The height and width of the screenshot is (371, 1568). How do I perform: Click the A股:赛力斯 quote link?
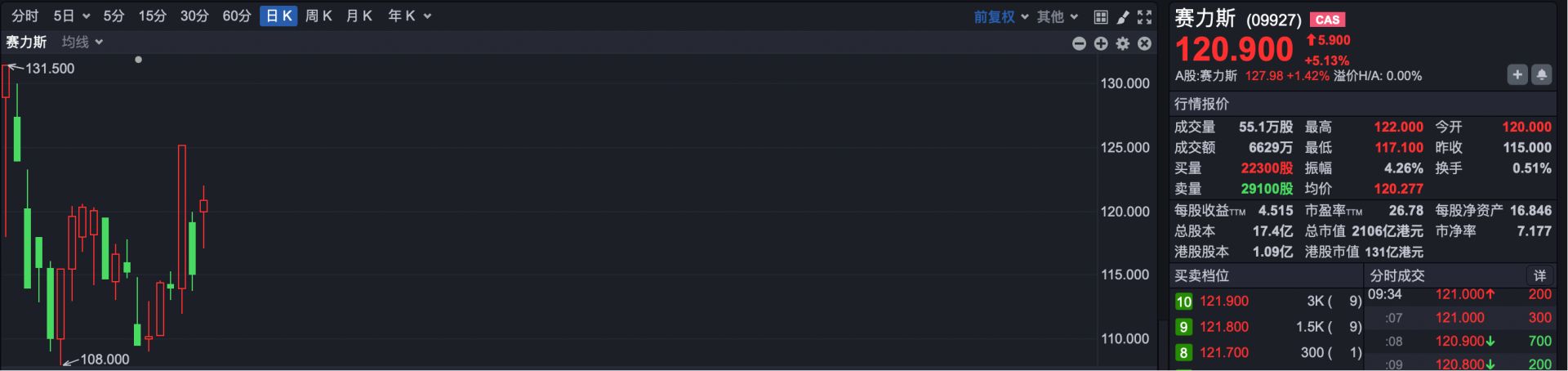click(x=1205, y=76)
